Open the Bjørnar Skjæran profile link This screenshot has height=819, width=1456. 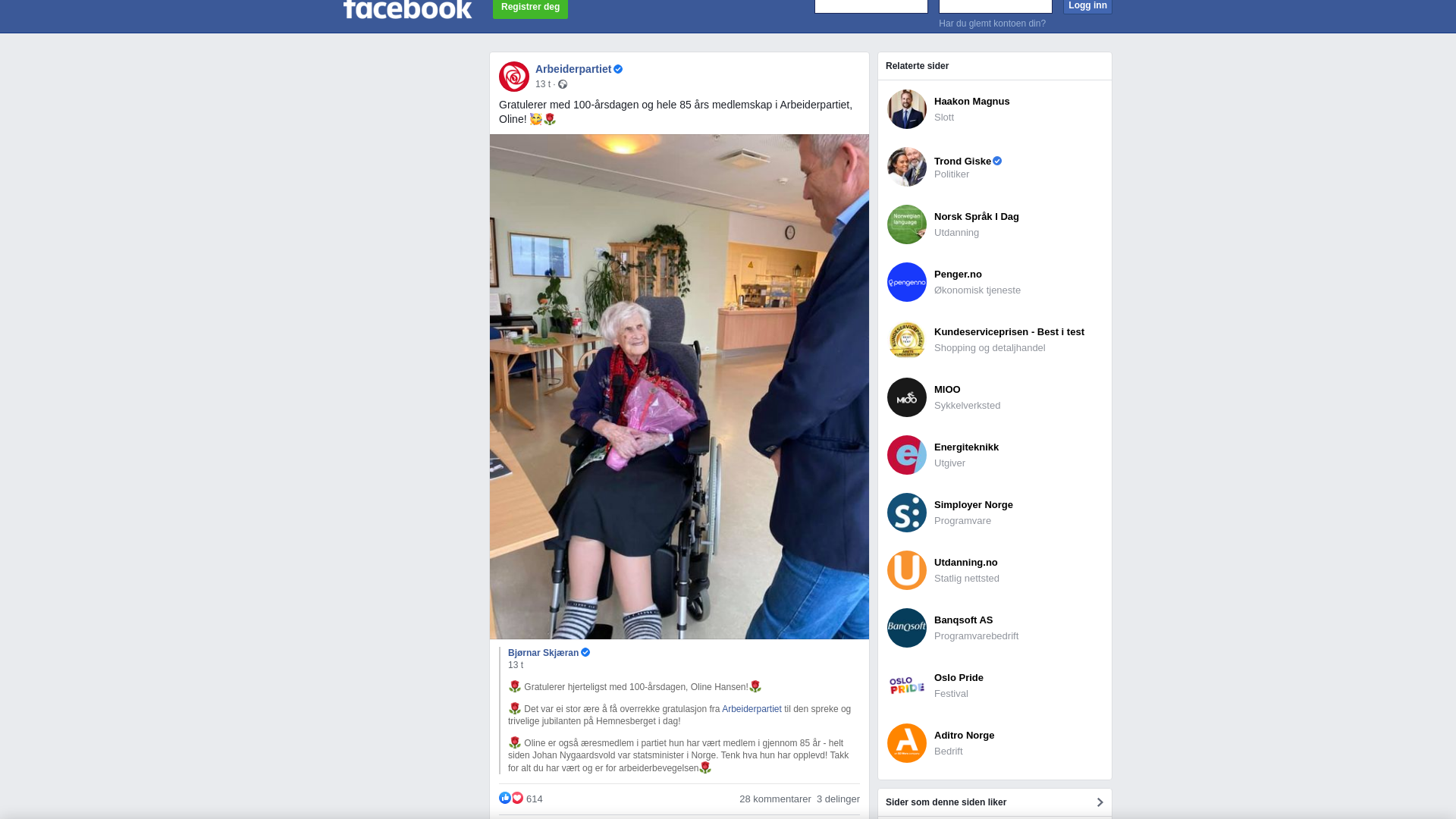point(543,653)
